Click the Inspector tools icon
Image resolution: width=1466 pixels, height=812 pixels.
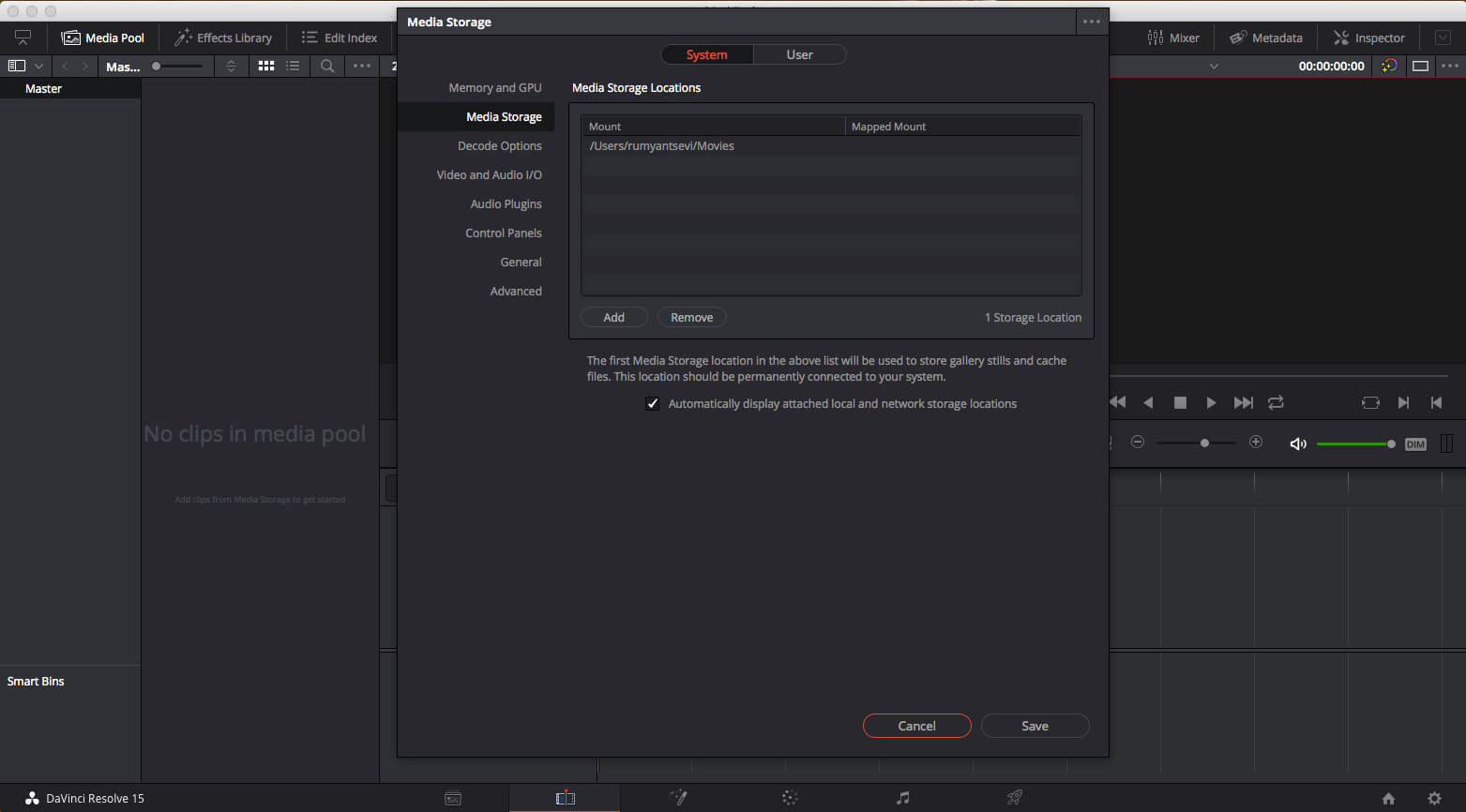[1341, 38]
